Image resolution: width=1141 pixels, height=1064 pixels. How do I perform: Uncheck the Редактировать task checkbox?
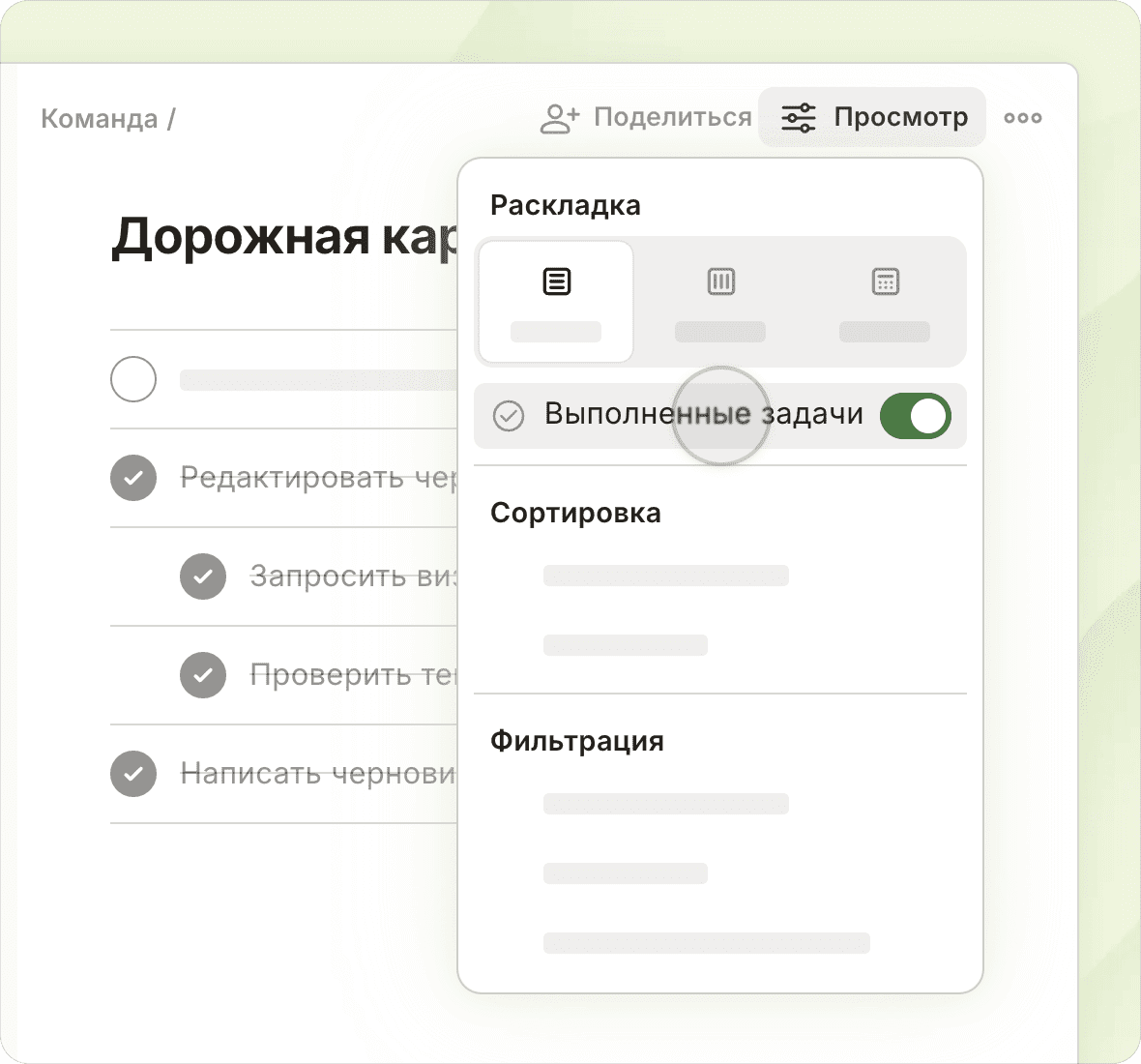point(133,478)
